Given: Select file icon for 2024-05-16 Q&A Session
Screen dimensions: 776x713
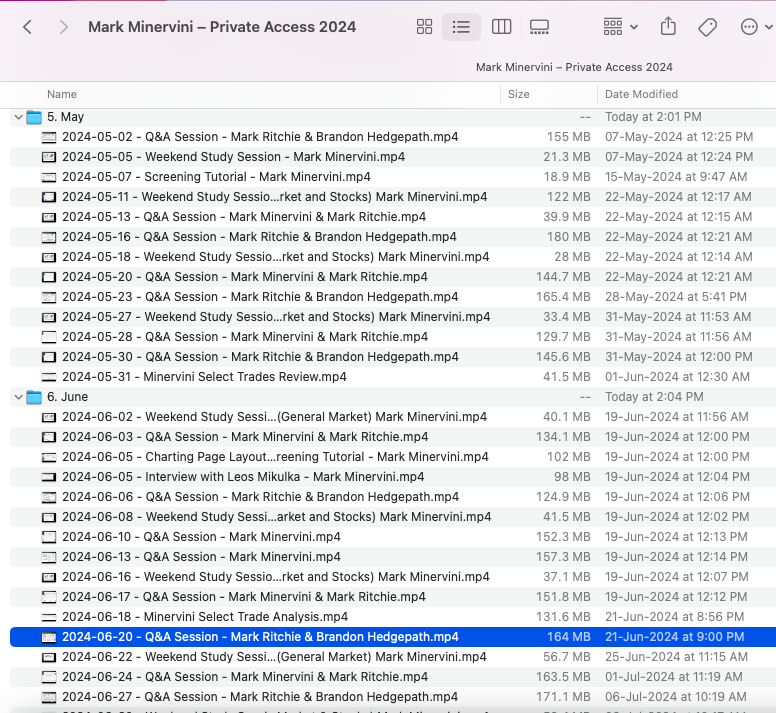Looking at the screenshot, I should coord(48,237).
